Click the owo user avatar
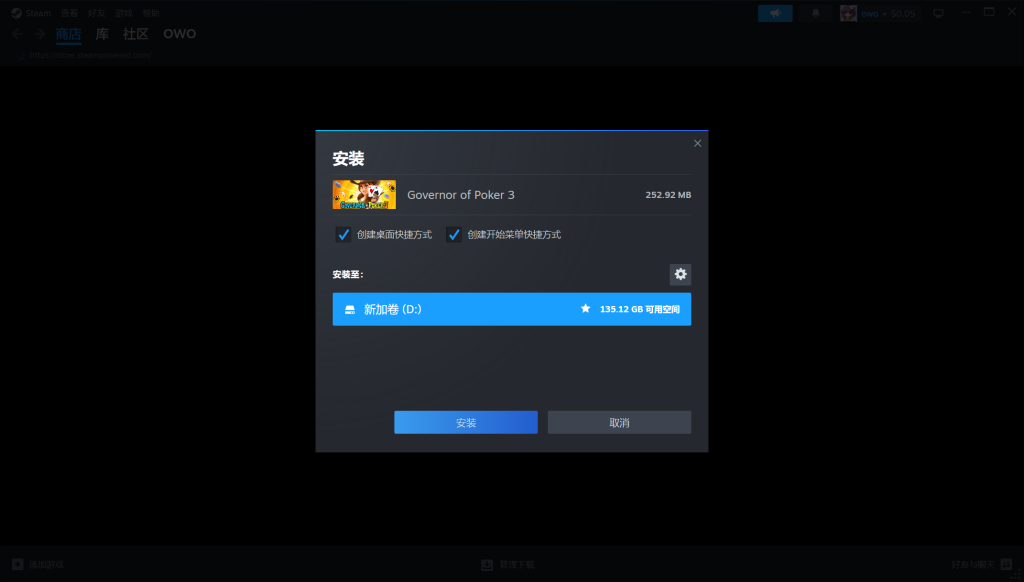The image size is (1024, 582). pos(848,13)
